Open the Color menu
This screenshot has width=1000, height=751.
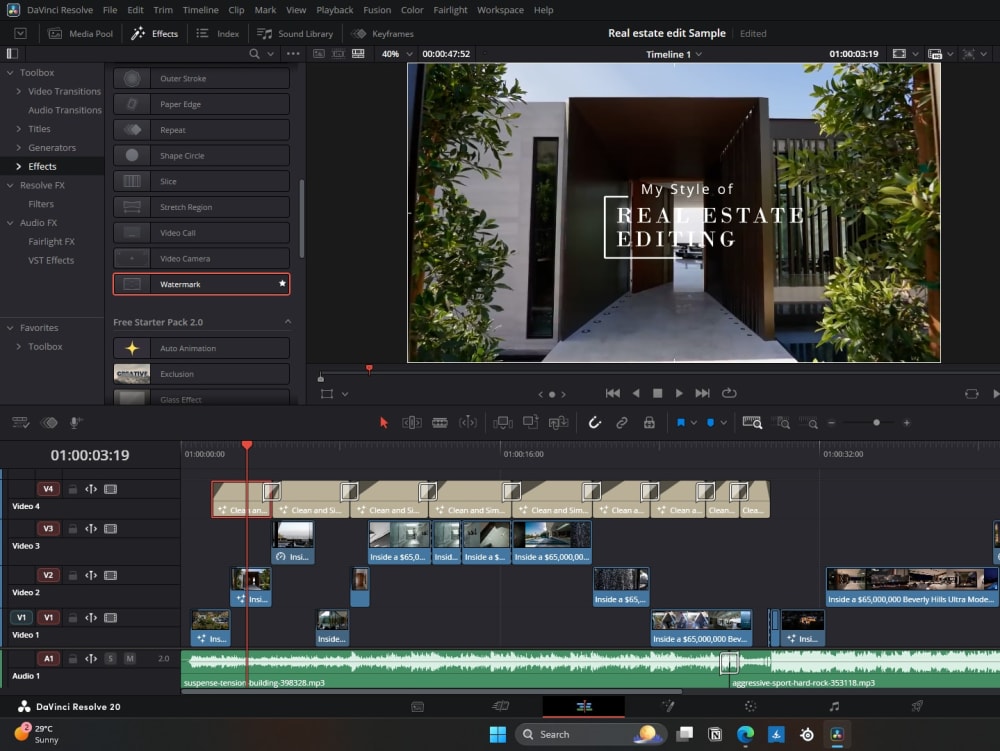point(412,10)
